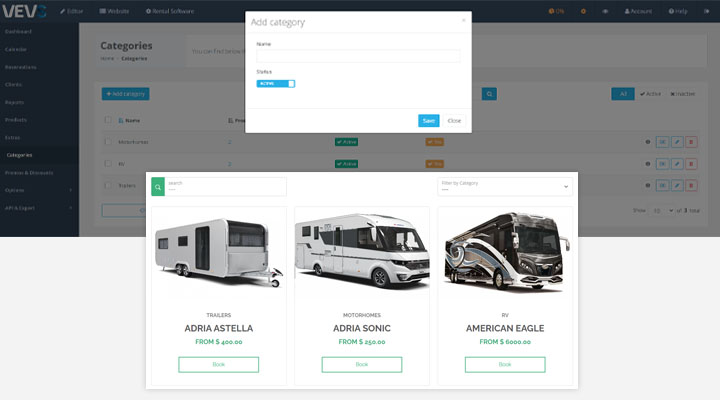
Task: Check the Trailers row checkbox
Action: point(108,186)
